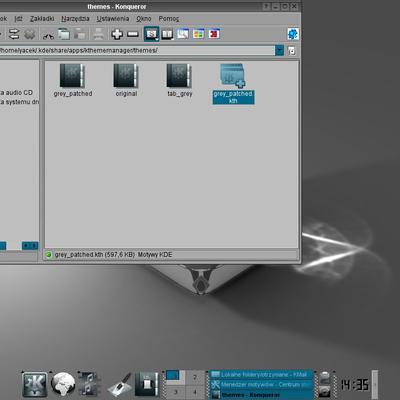Switch to virtual desktop 3
Viewport: 400px width, 400px height.
(x=175, y=391)
